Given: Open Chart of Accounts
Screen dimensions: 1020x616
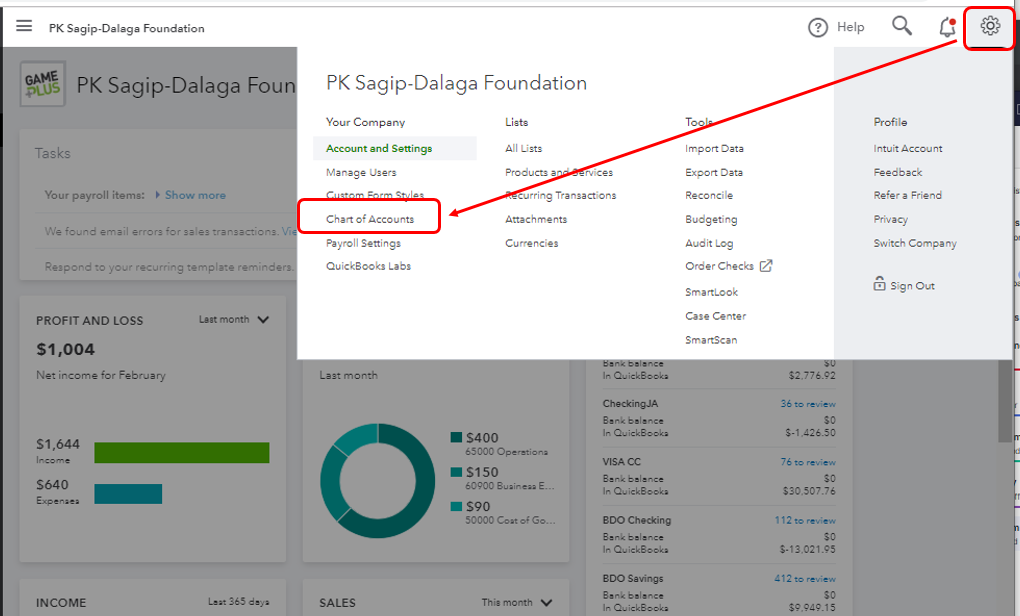Looking at the screenshot, I should point(369,219).
